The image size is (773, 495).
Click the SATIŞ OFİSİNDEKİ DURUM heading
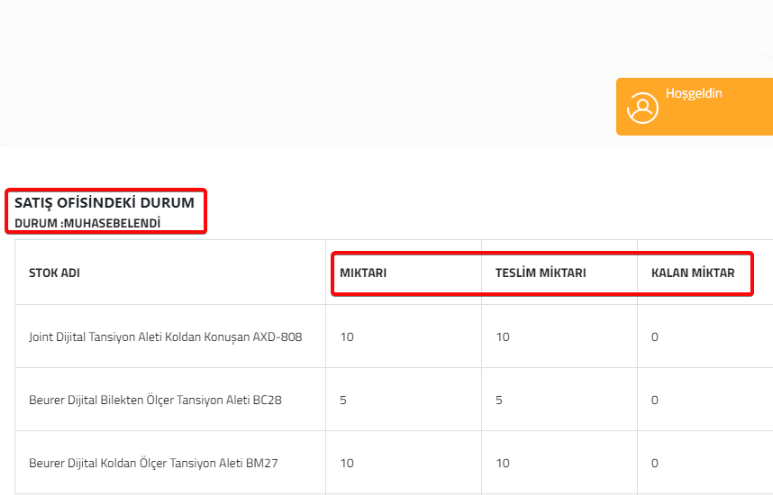[104, 203]
